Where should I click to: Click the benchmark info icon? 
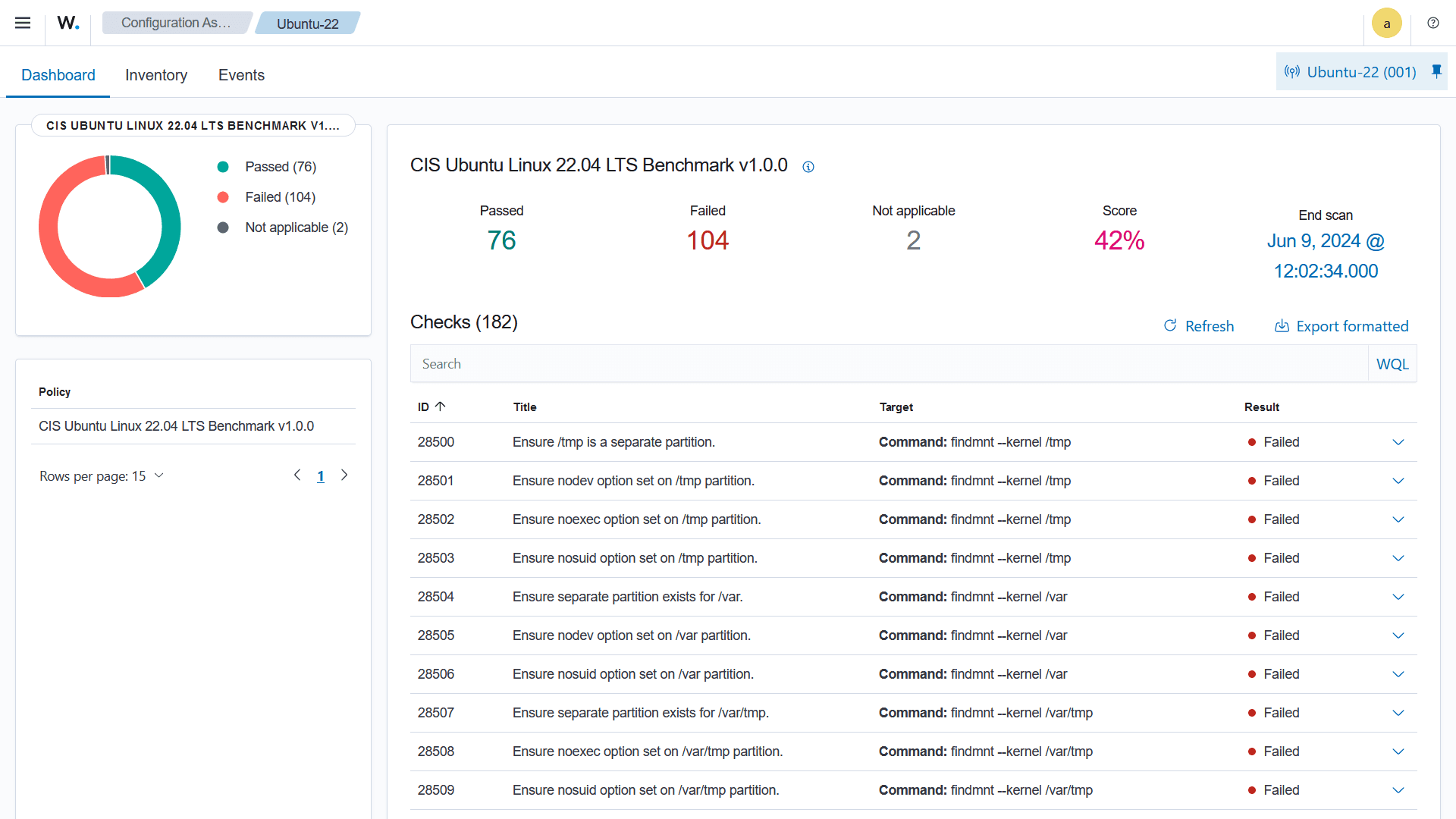pyautogui.click(x=808, y=167)
